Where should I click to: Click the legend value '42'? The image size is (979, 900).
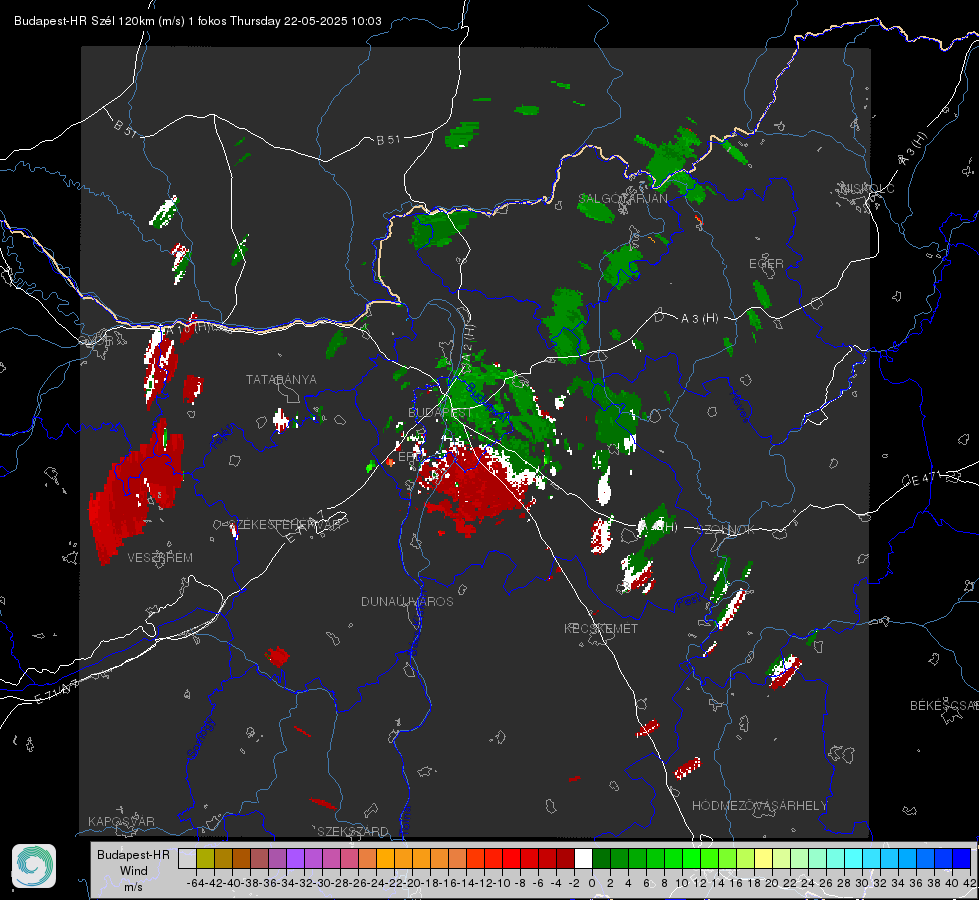tap(969, 883)
